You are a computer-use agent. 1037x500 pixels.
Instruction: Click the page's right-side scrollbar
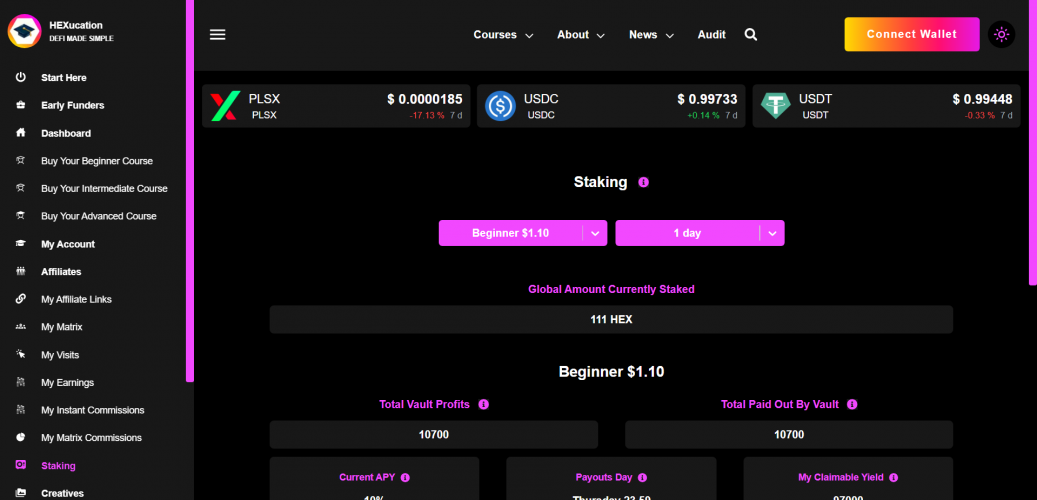[x=1033, y=142]
